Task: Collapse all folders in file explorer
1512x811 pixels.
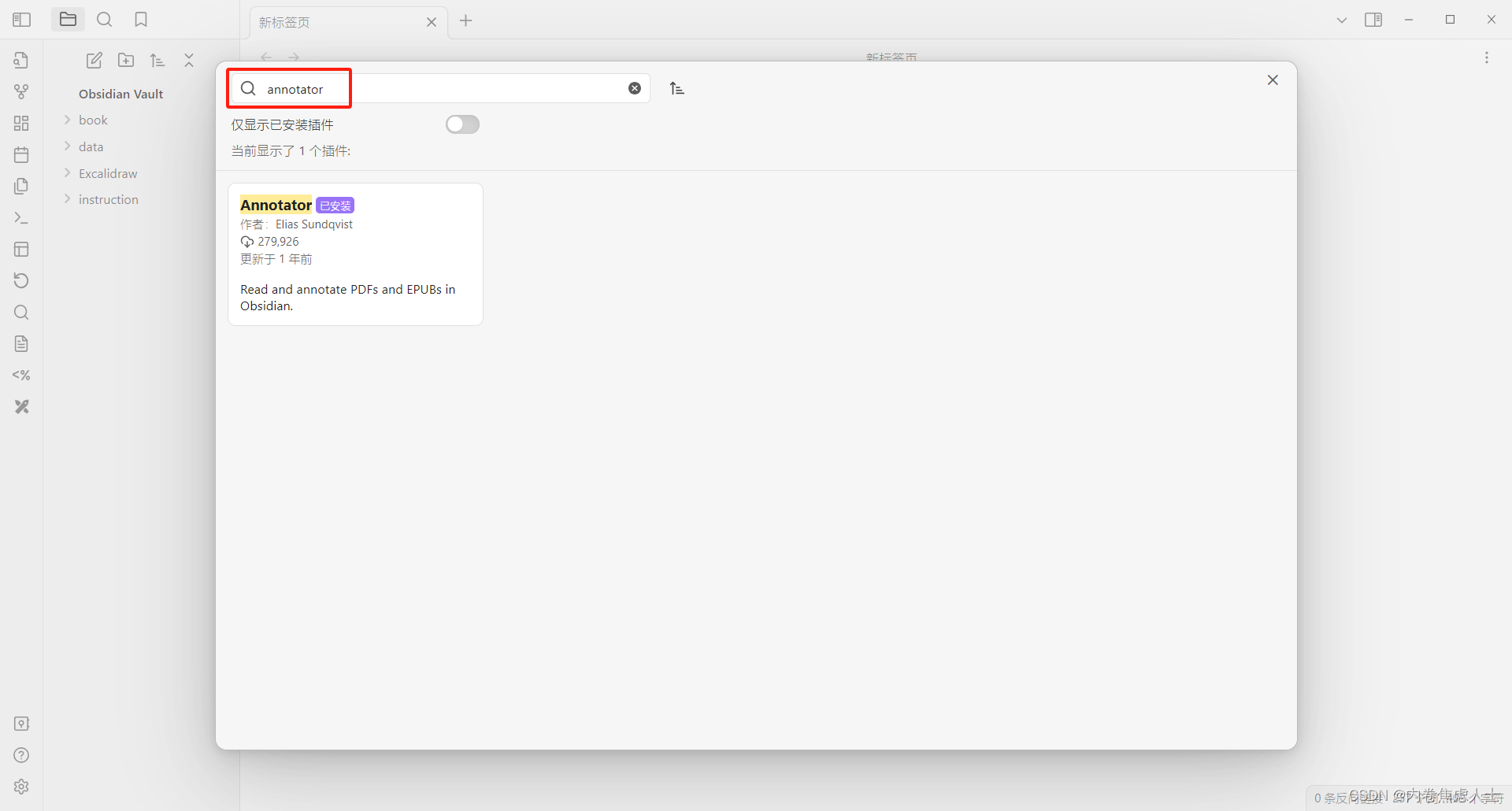Action: pyautogui.click(x=188, y=60)
